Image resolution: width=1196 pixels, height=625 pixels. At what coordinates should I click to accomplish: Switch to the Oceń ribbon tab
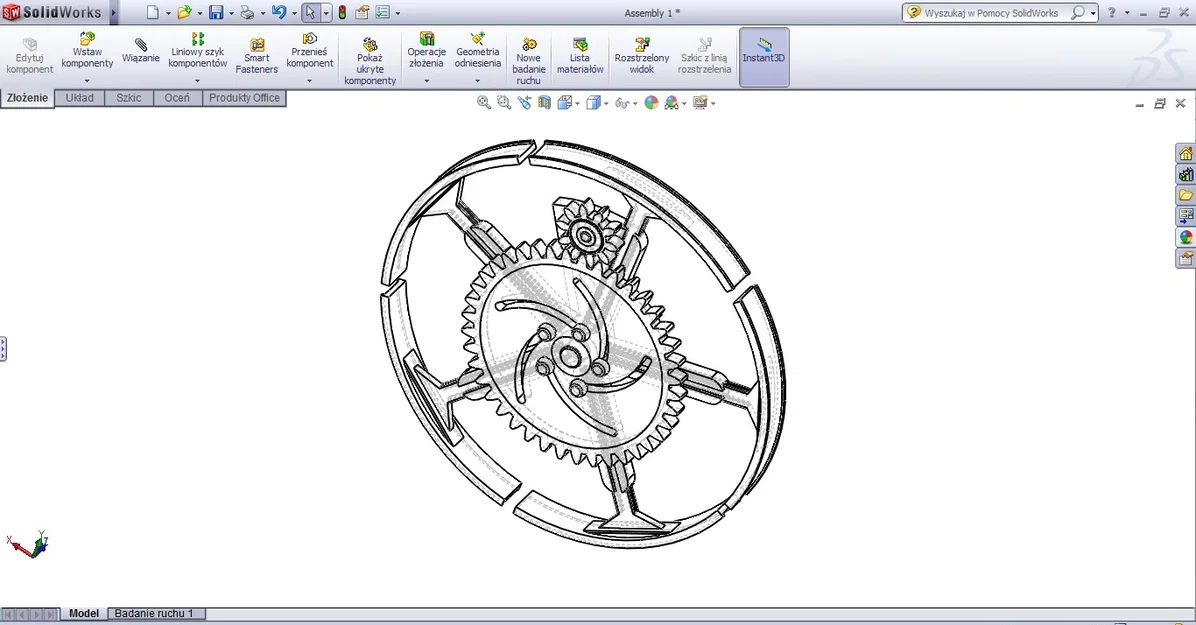pyautogui.click(x=177, y=97)
